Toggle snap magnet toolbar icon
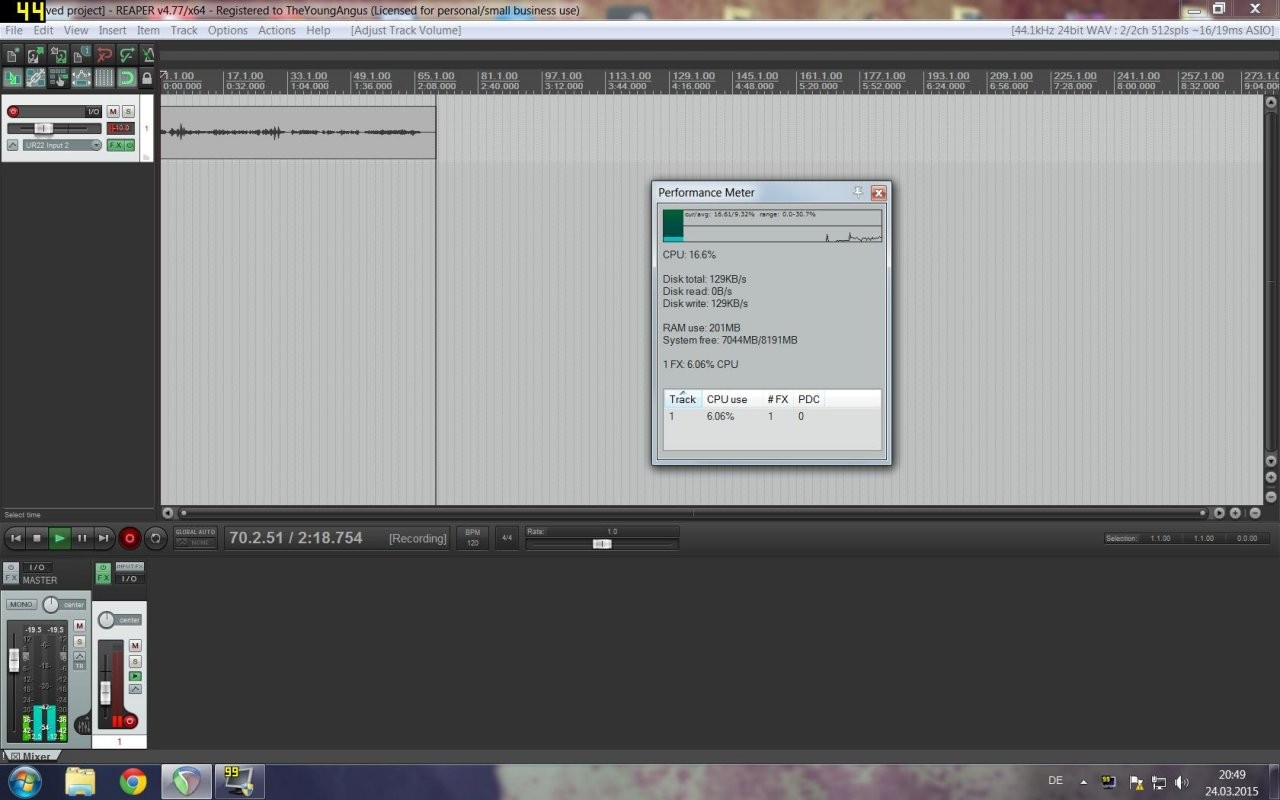Screen dimensions: 1280x800 [x=127, y=77]
